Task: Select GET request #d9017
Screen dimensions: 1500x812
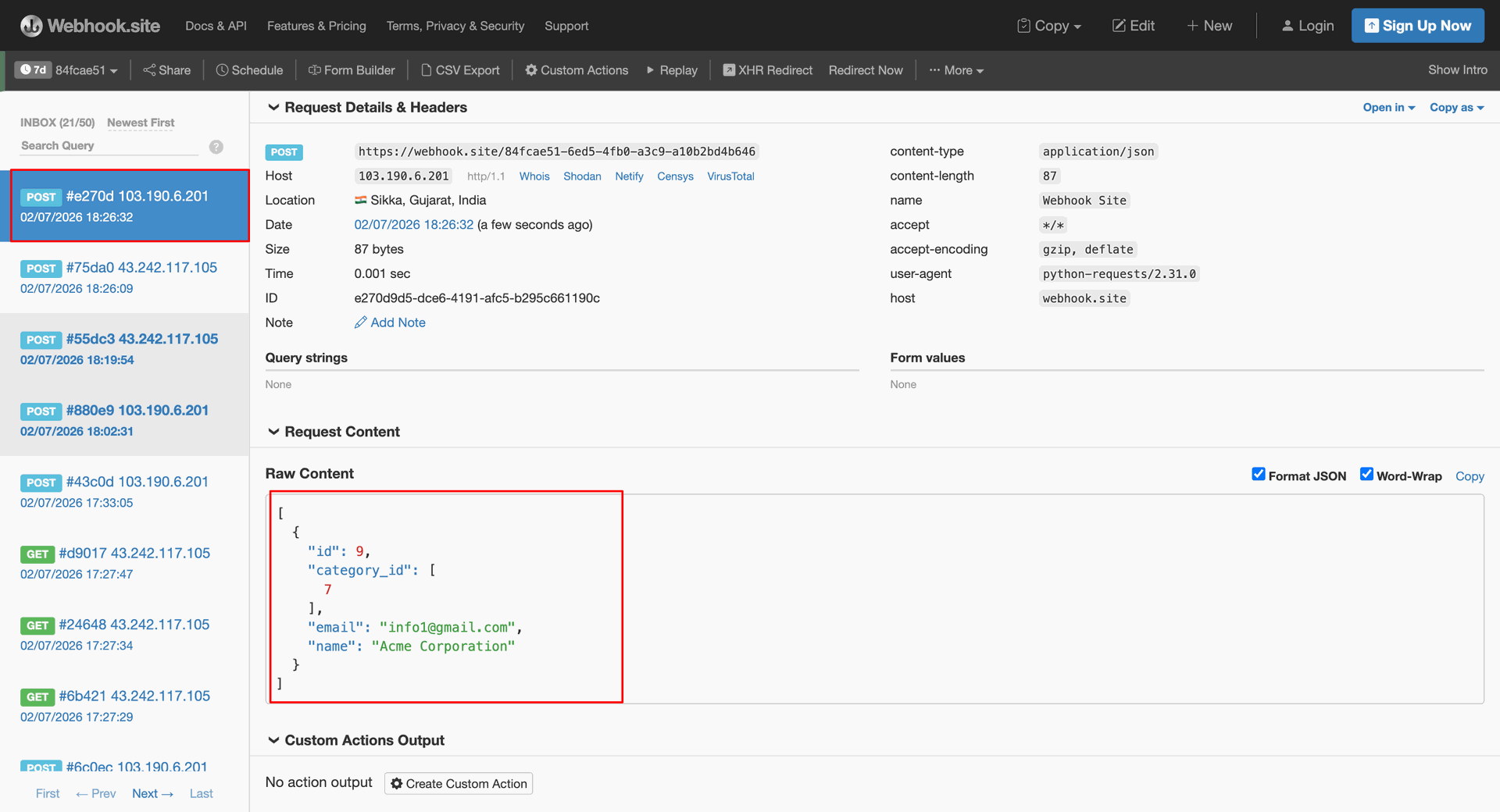Action: point(125,563)
